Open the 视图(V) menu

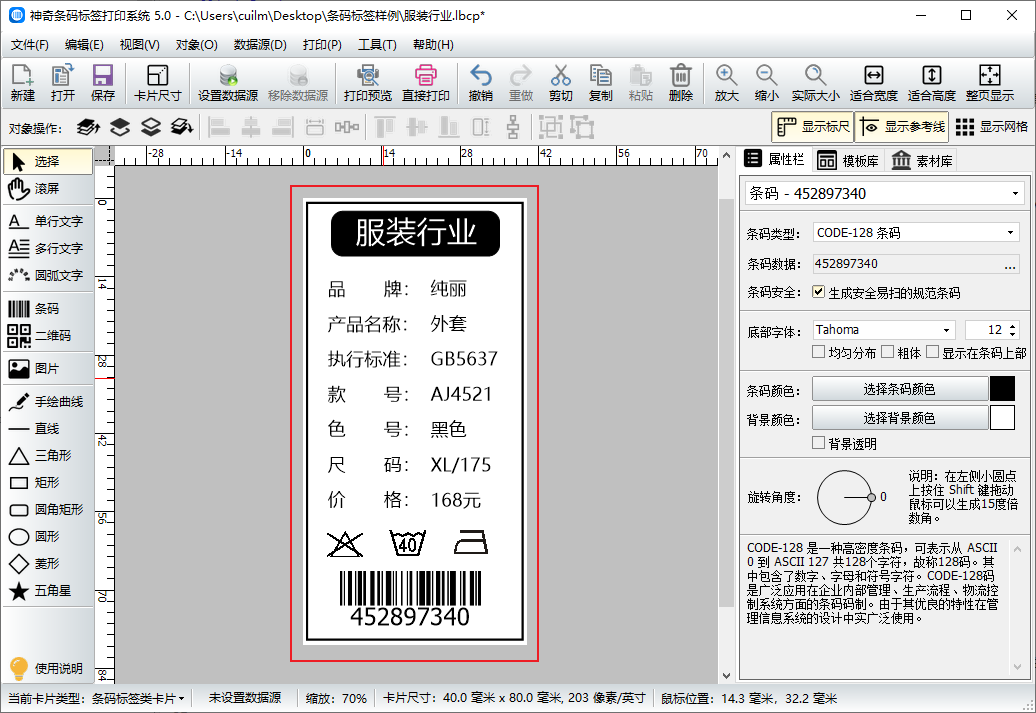[x=139, y=45]
